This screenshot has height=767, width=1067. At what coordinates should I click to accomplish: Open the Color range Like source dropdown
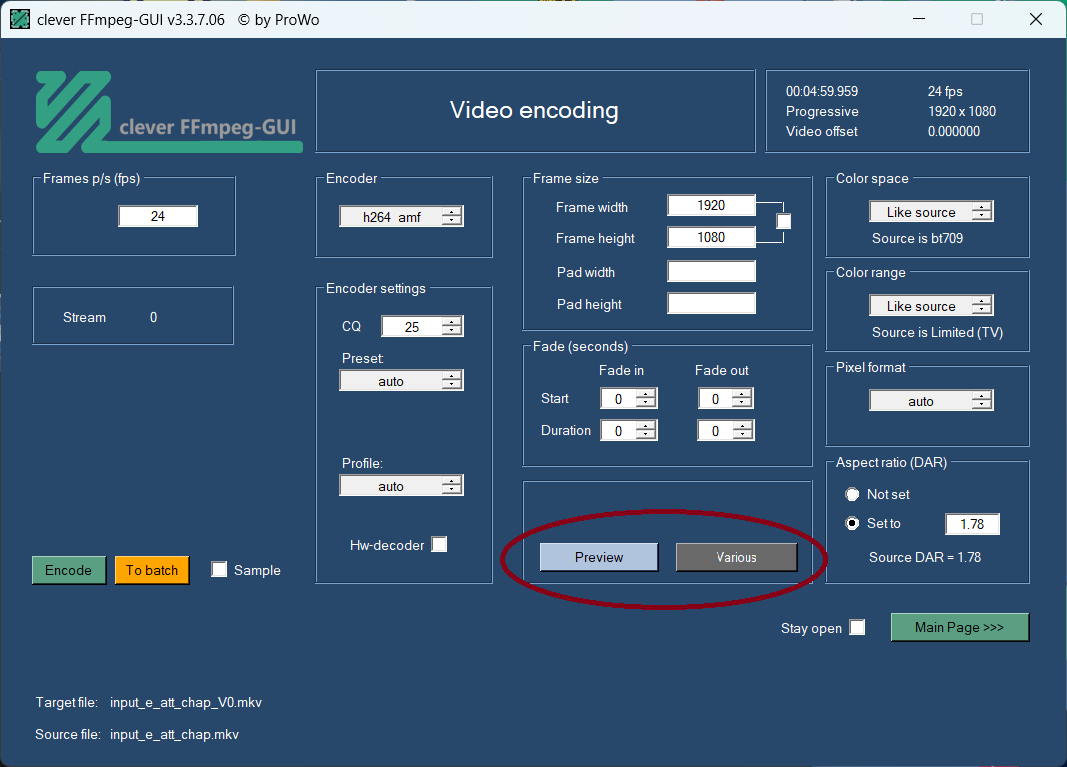tap(931, 306)
